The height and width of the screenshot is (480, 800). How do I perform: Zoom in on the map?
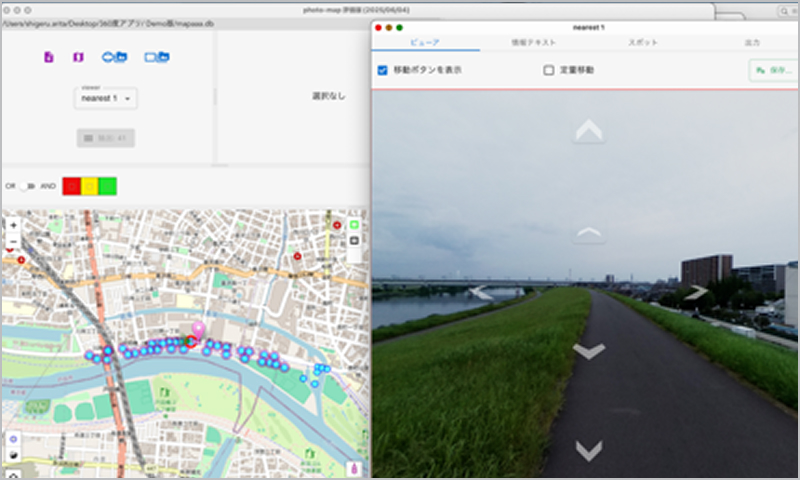point(13,225)
